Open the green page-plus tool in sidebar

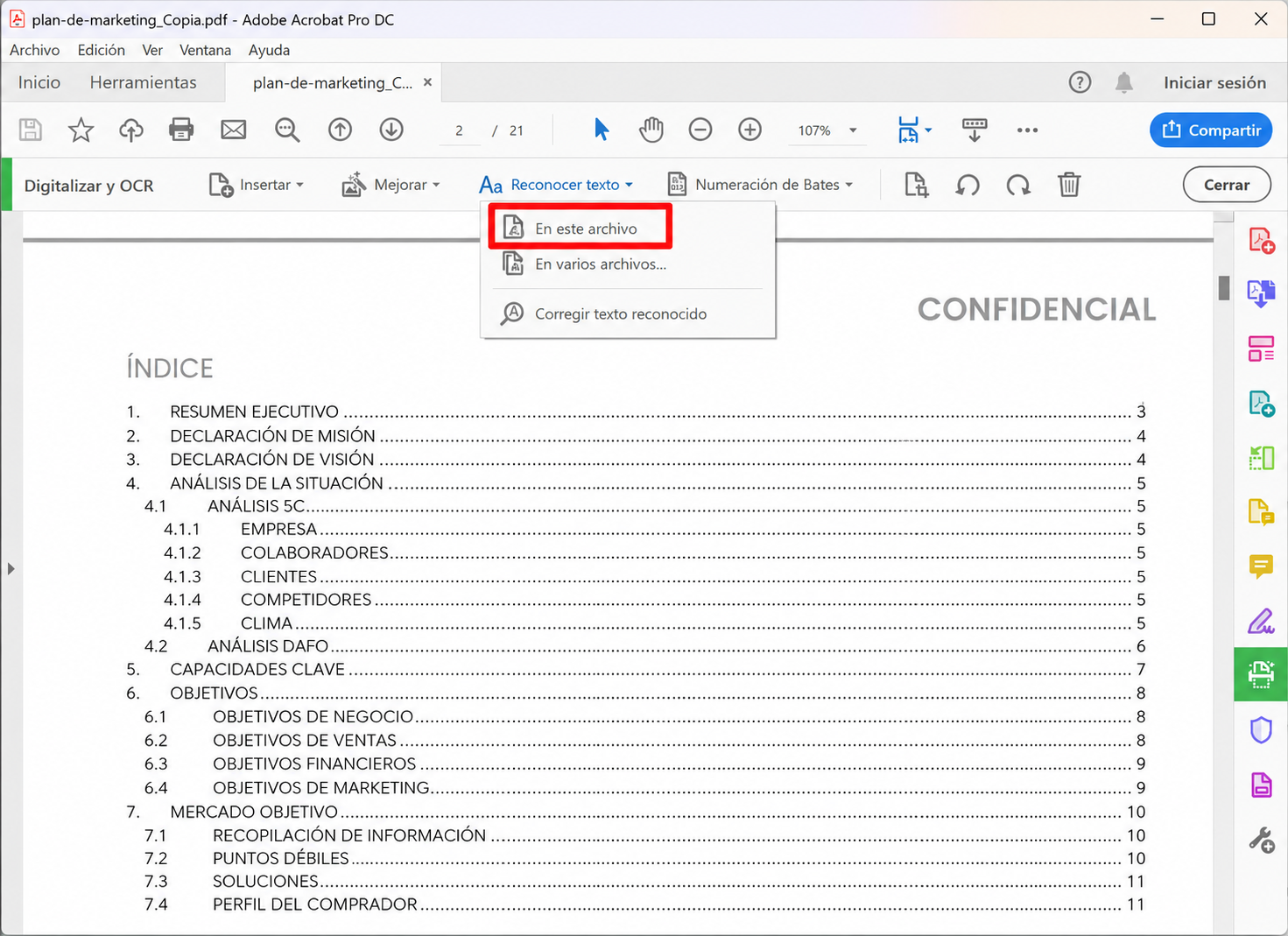(1261, 404)
